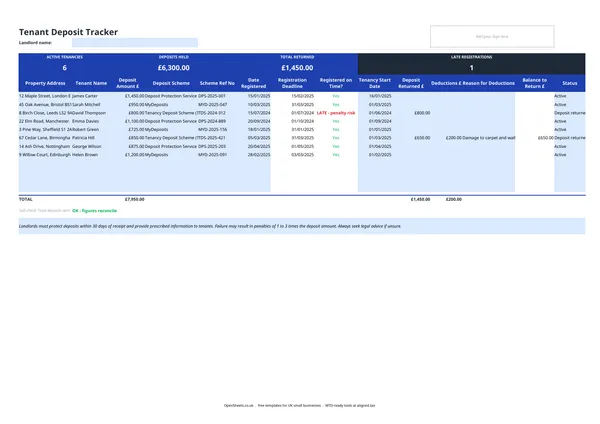Click the 'Status' column header
The image size is (600, 424).
coord(569,83)
